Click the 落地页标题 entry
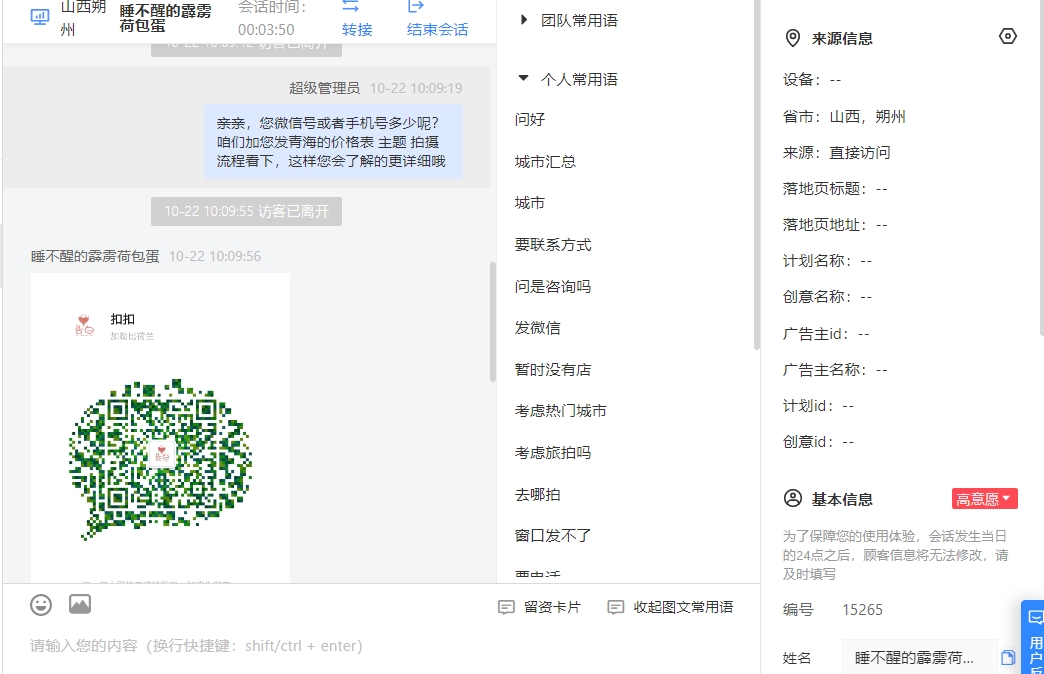This screenshot has height=674, width=1044. (x=835, y=188)
